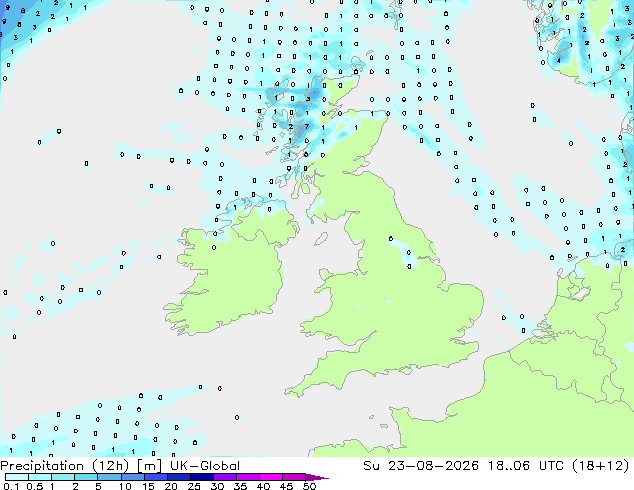Screen dimensions: 634x490
Task: Click the 'Su 23-08-2026' date text
Action: click(421, 466)
